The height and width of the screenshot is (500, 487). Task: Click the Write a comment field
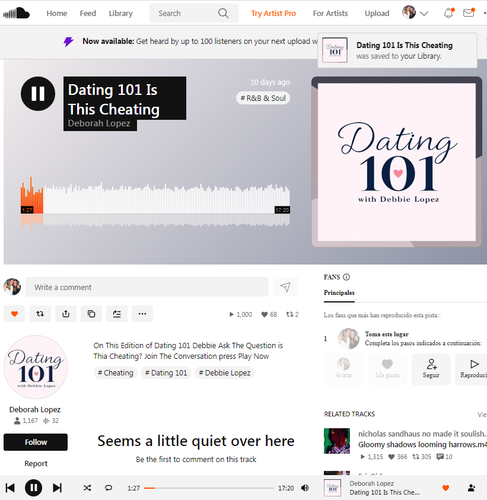pos(147,287)
